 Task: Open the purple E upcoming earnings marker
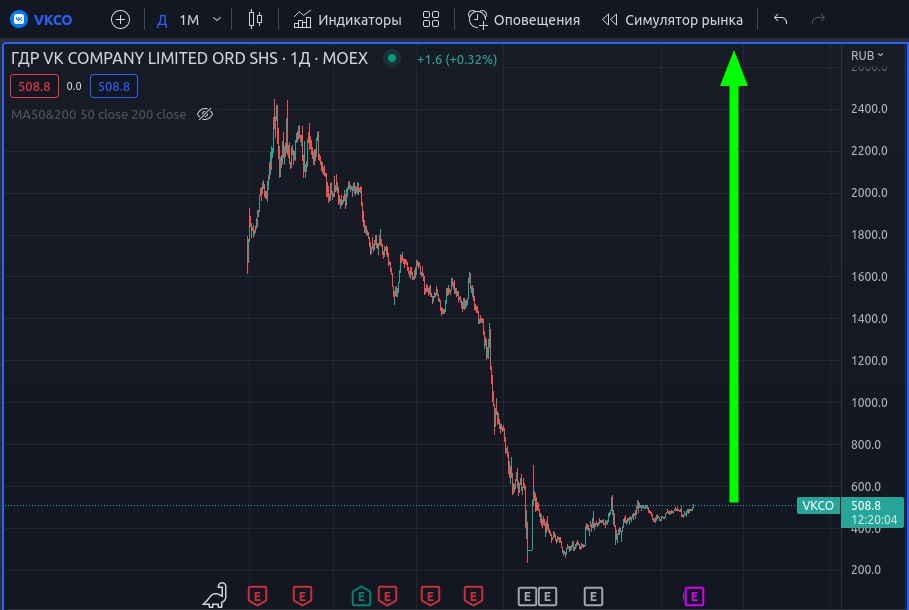coord(694,596)
